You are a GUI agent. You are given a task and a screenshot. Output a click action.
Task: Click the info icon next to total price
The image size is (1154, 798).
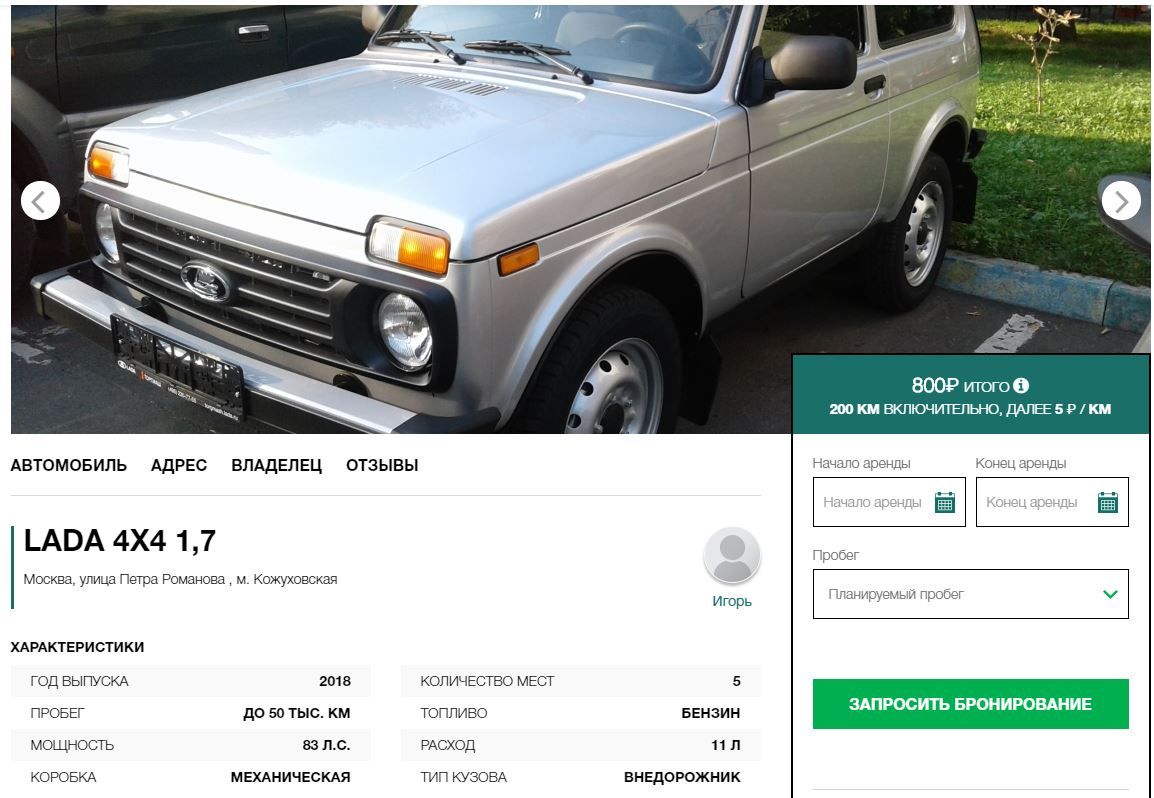tap(1021, 385)
